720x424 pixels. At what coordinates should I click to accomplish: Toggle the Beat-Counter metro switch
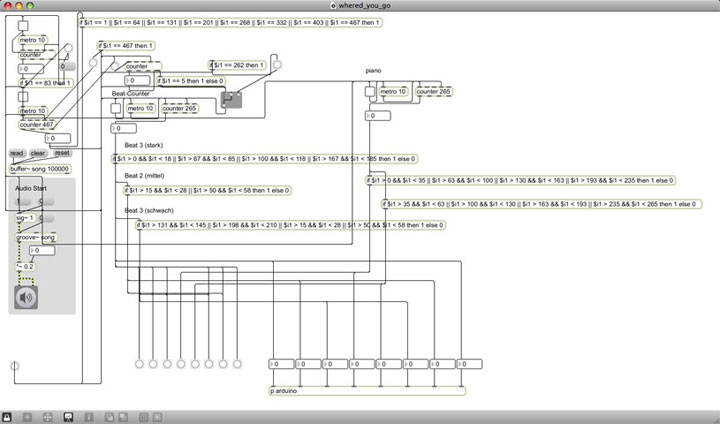tap(117, 109)
